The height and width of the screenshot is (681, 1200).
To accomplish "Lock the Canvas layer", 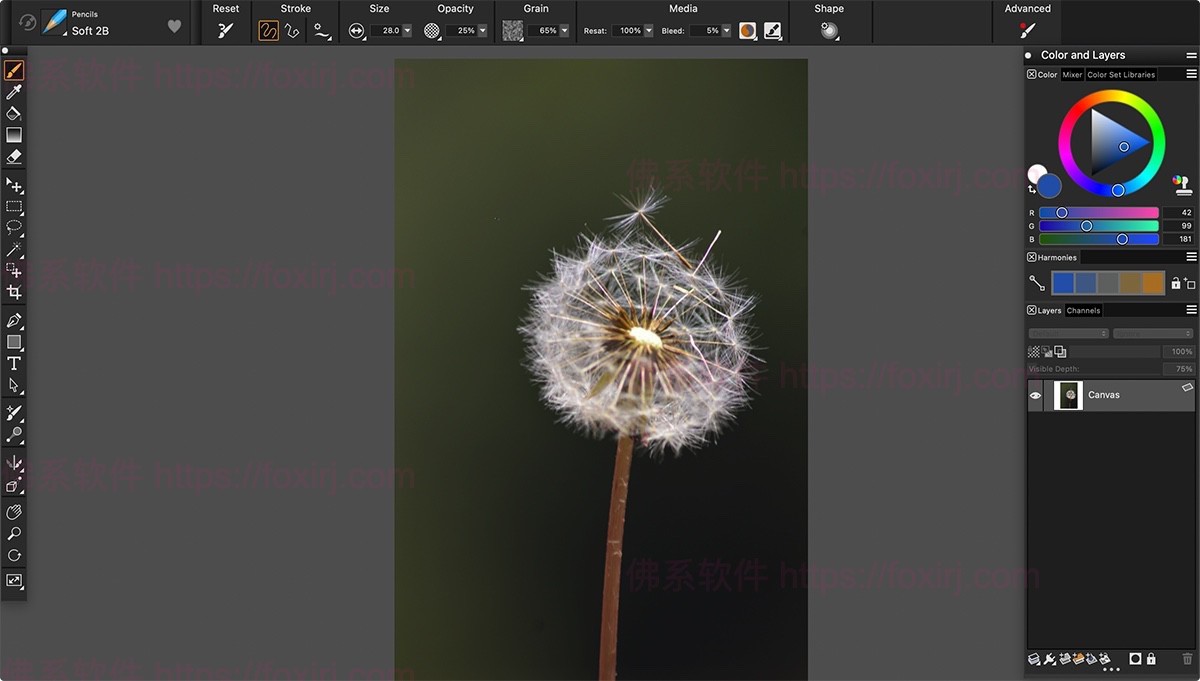I will pos(1150,658).
